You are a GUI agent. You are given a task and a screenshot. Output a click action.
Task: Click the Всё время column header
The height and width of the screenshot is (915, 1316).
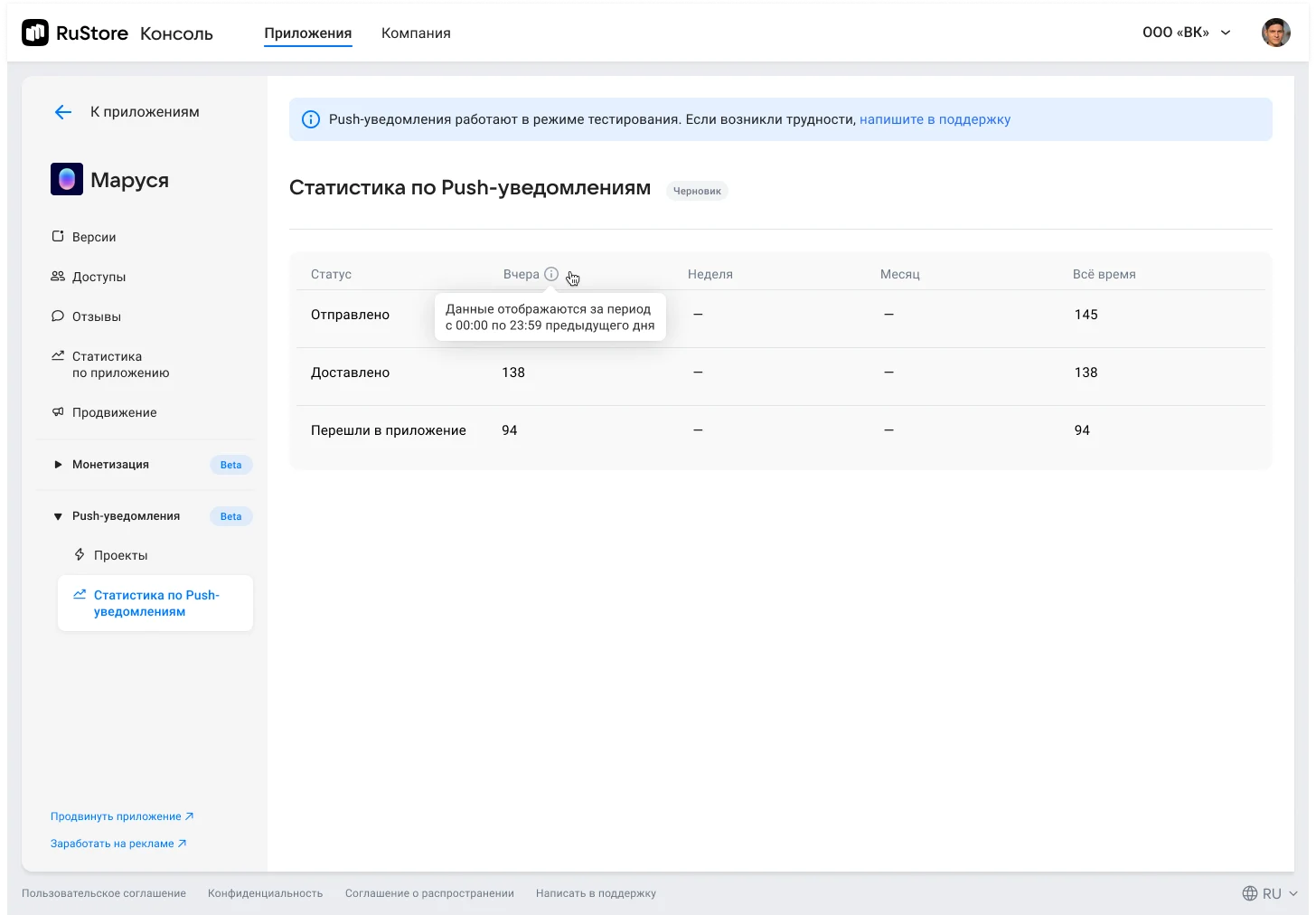point(1104,274)
